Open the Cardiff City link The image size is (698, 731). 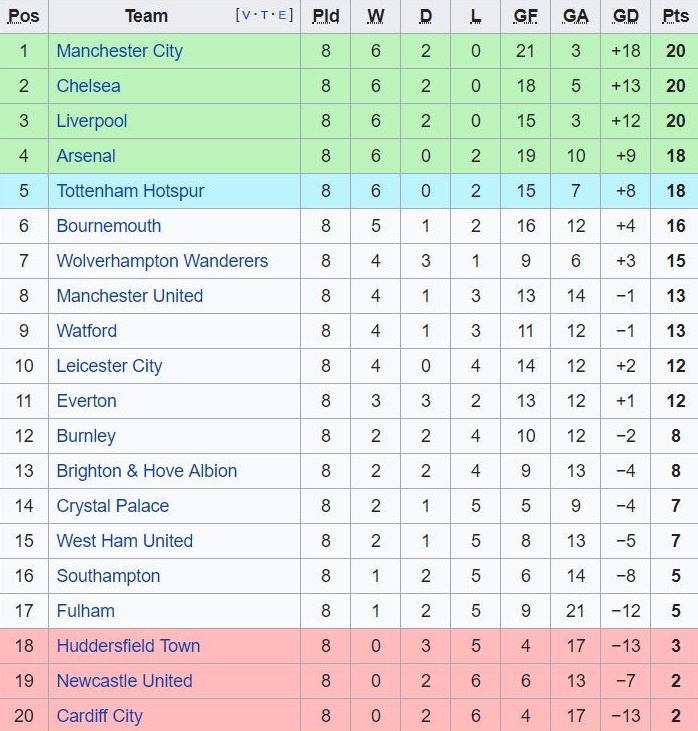point(99,716)
